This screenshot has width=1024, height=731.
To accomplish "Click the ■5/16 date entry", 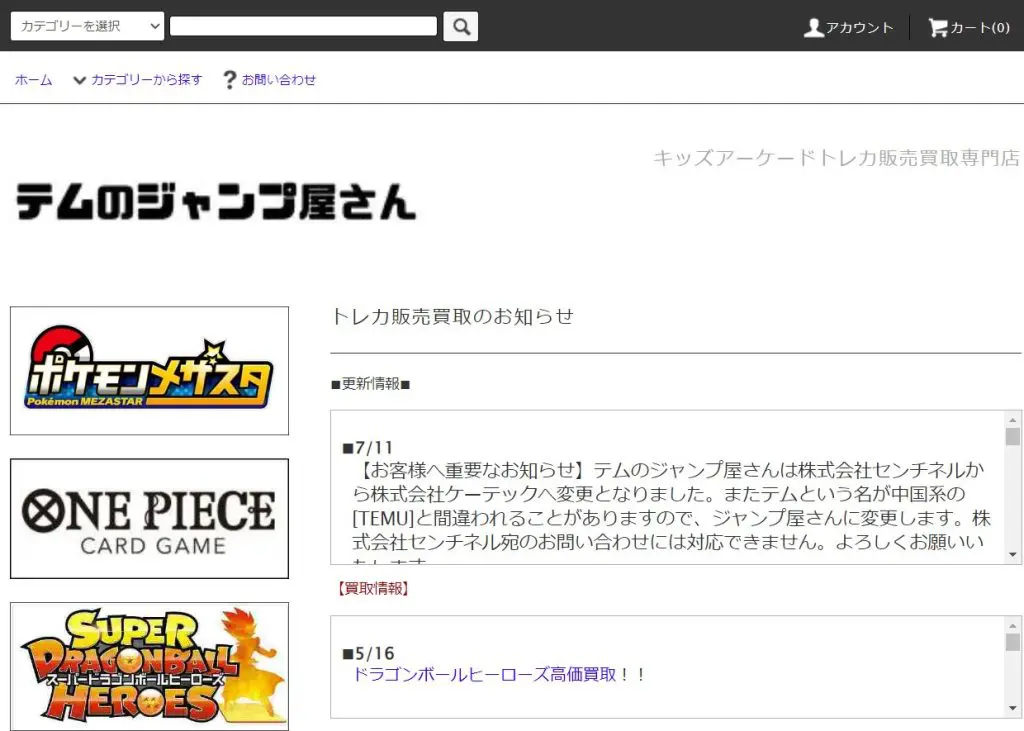I will [x=368, y=653].
